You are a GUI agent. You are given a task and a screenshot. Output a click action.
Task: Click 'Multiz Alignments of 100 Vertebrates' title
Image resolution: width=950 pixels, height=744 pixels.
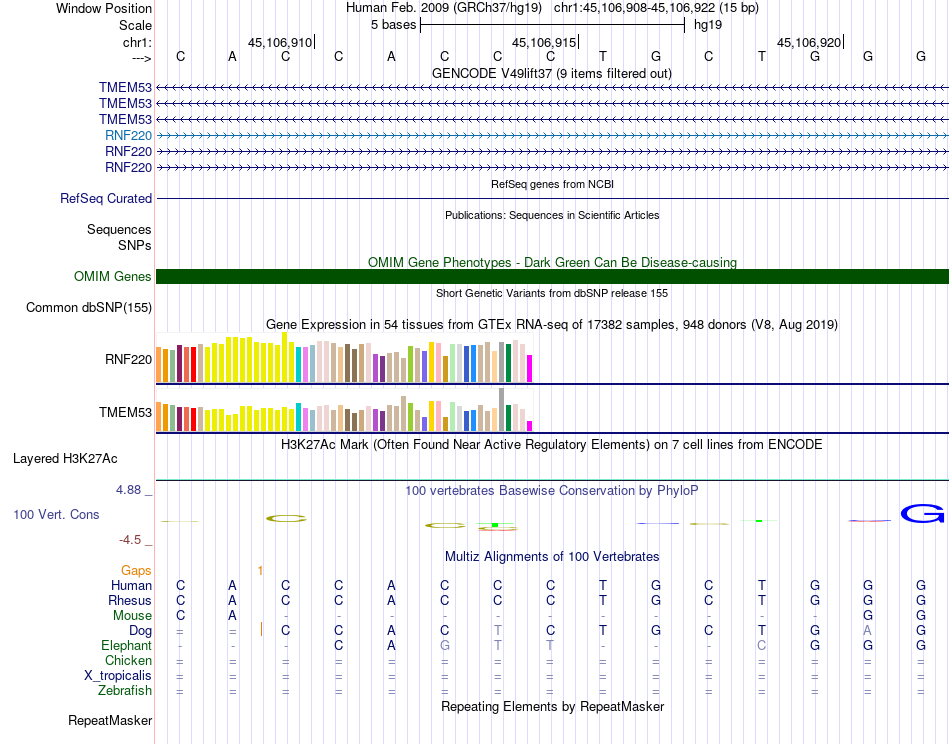552,556
